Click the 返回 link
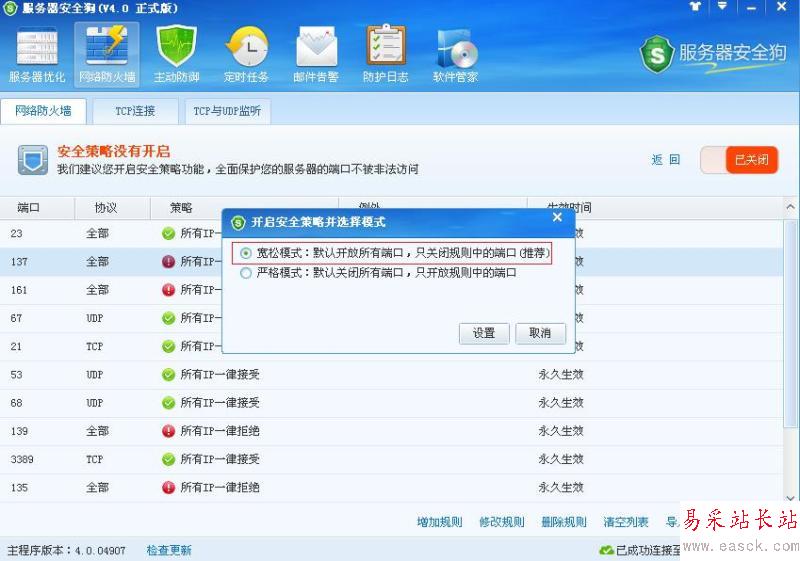Image resolution: width=800 pixels, height=561 pixels. [x=665, y=160]
